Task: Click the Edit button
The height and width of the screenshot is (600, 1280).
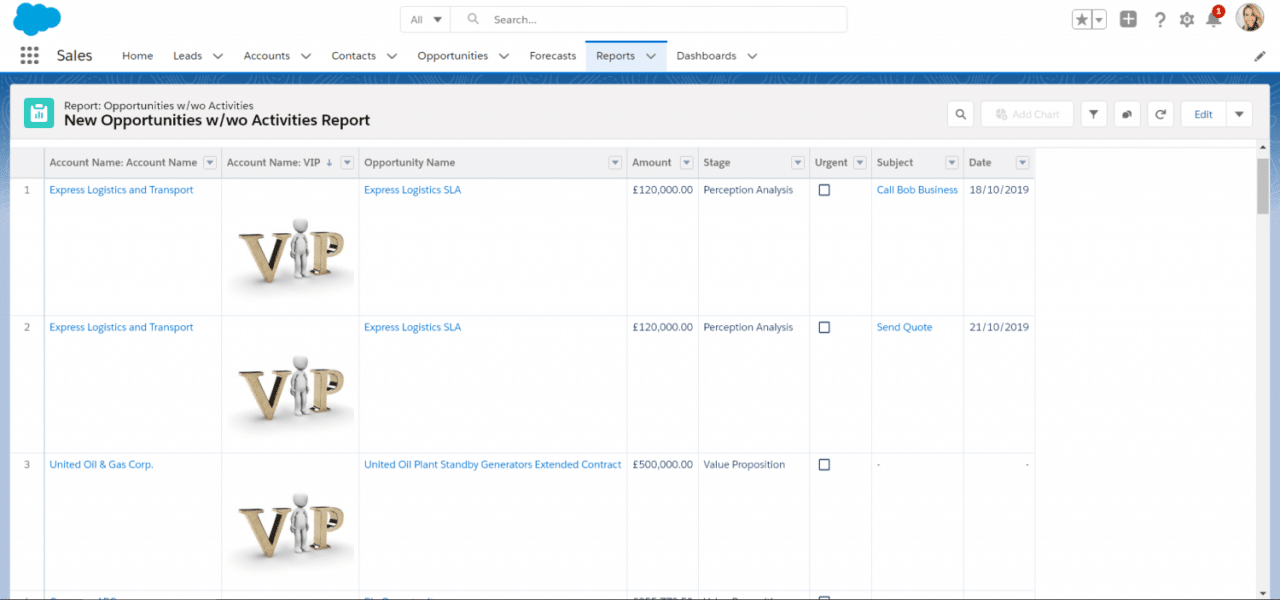Action: (1203, 113)
